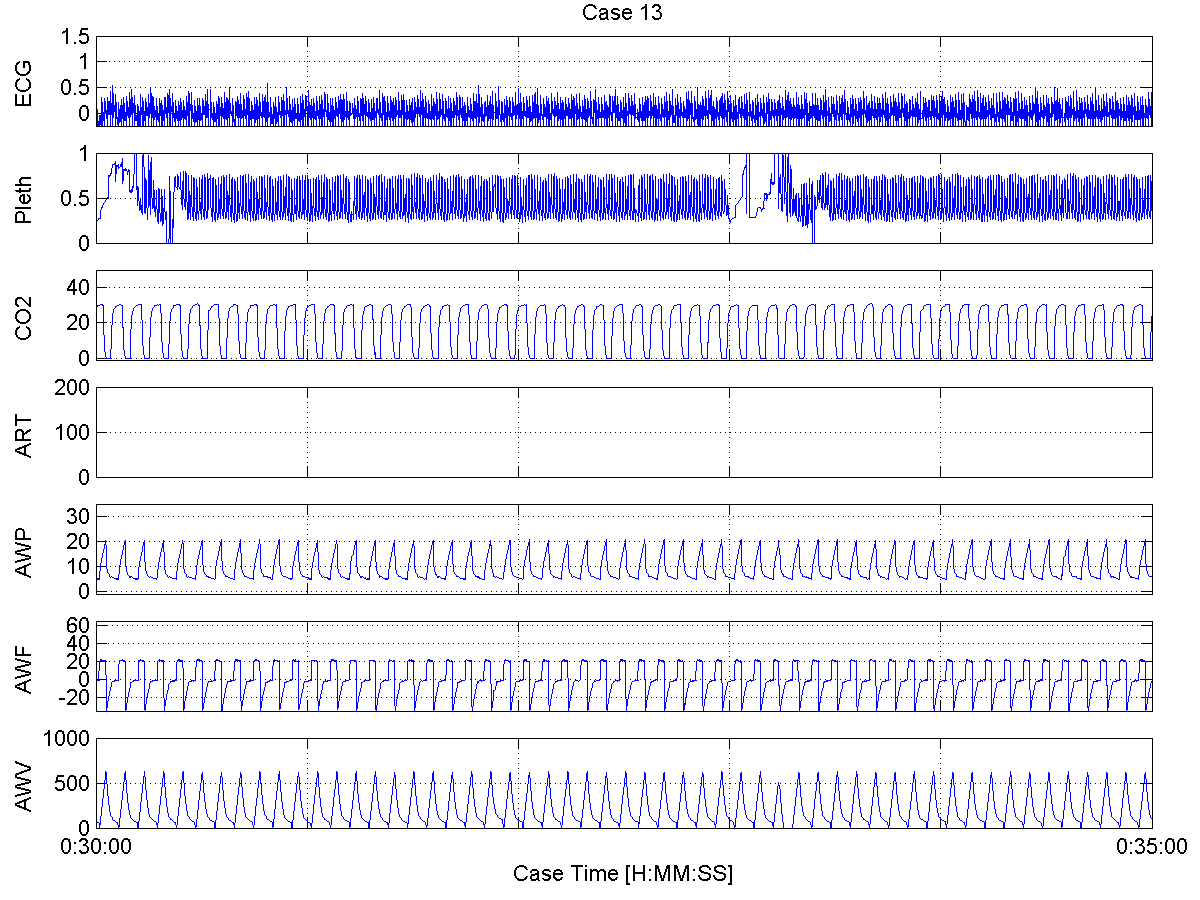This screenshot has height=900, width=1200.
Task: Click the 1.5 tick on ECG axis
Action: [x=76, y=37]
